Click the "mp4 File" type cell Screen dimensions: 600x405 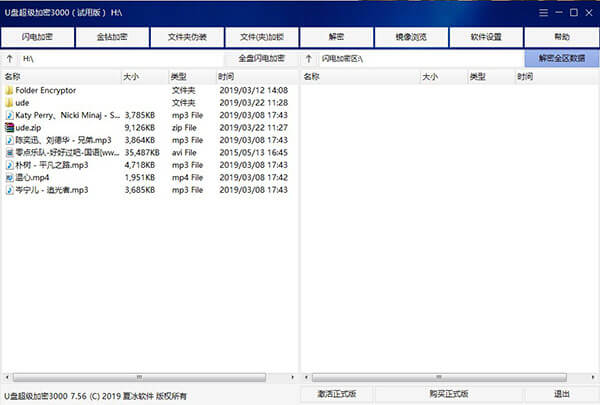188,177
